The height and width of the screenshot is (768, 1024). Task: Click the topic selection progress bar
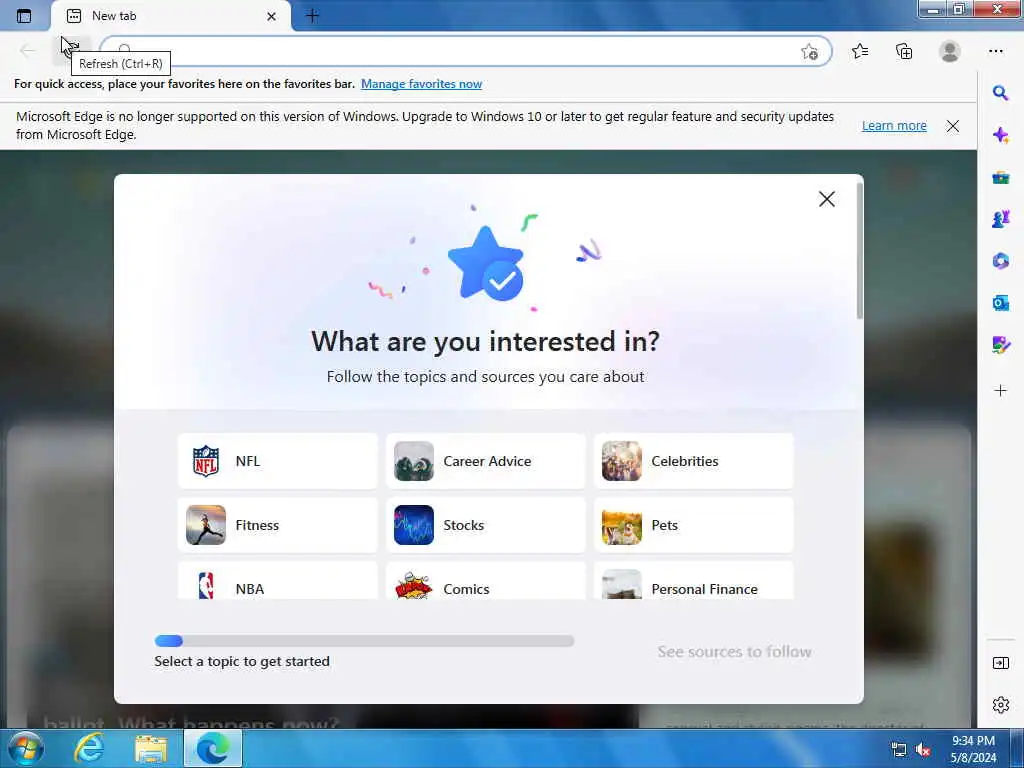[x=364, y=641]
